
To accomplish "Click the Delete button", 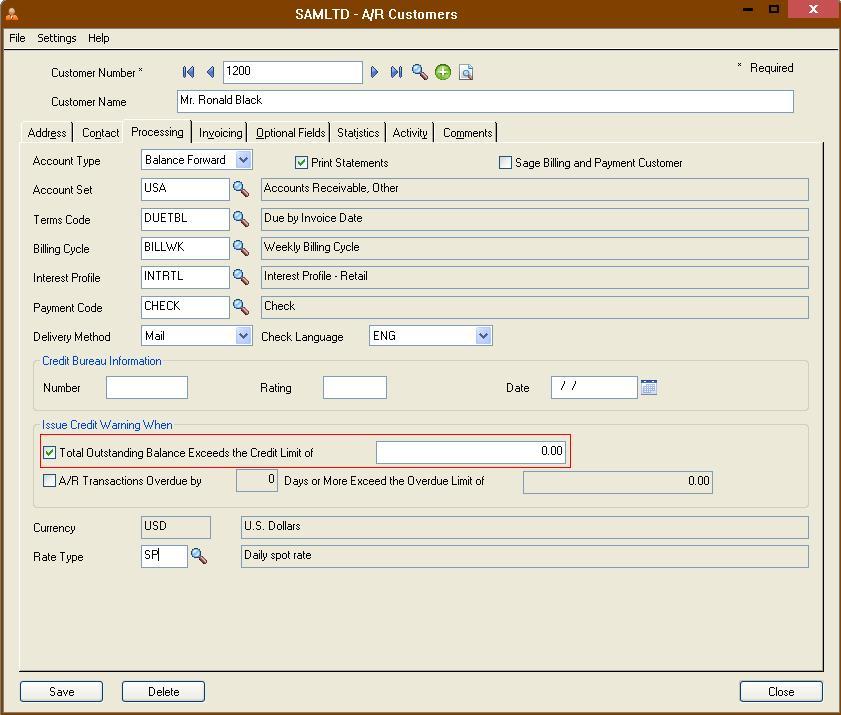I will [164, 691].
